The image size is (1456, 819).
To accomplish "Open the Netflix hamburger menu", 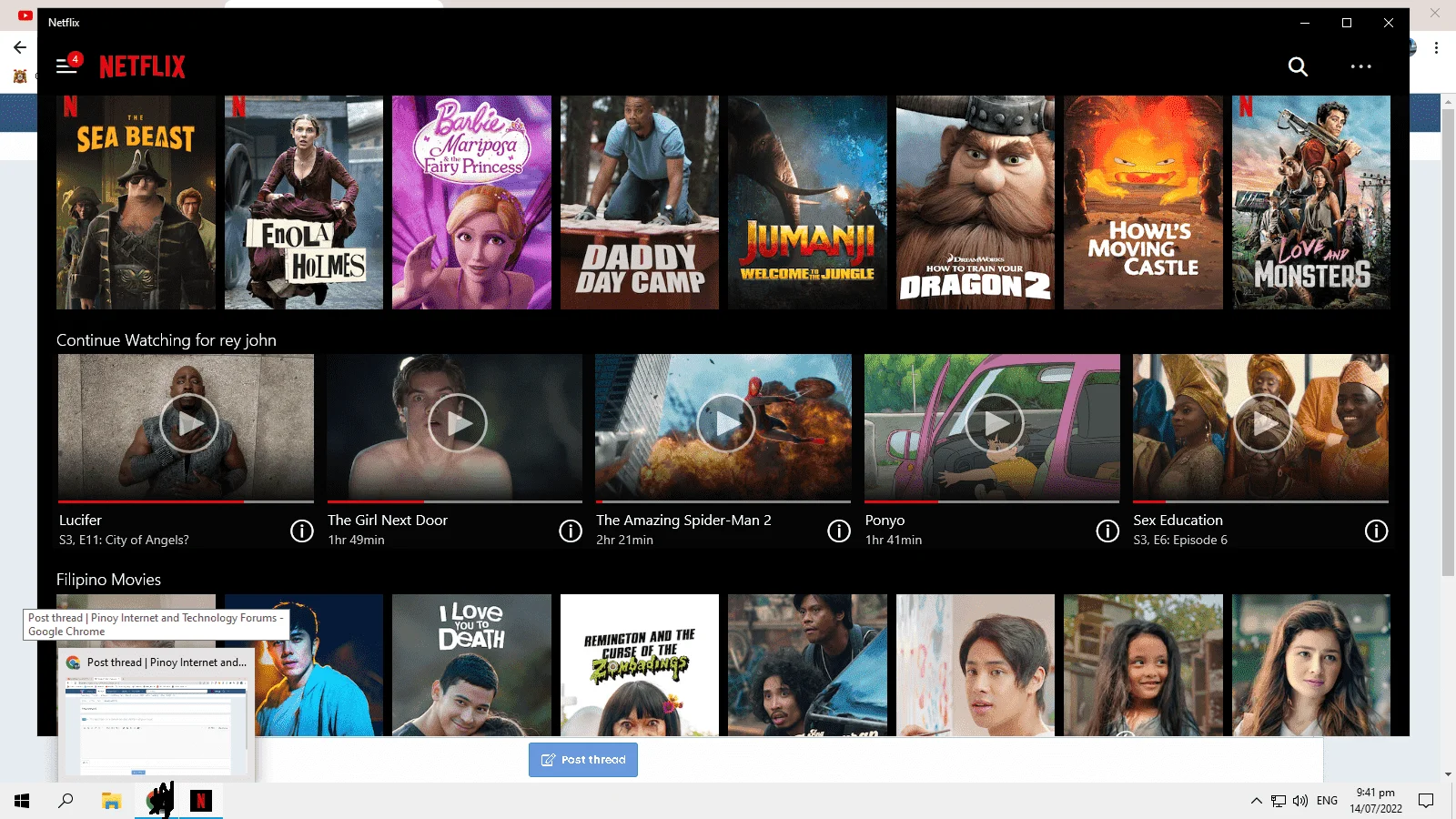I will pos(66,66).
